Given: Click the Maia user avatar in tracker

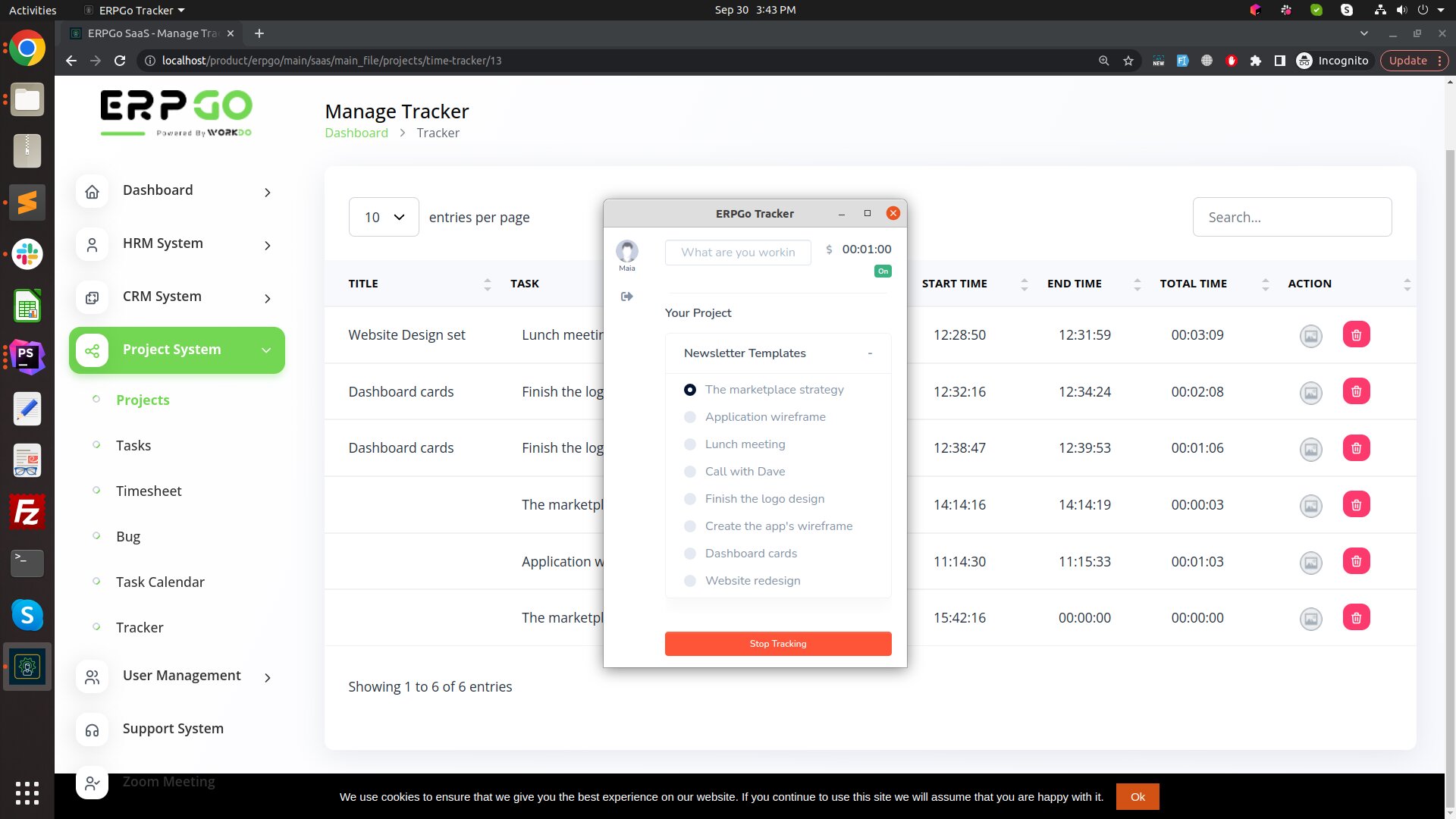Looking at the screenshot, I should tap(626, 251).
